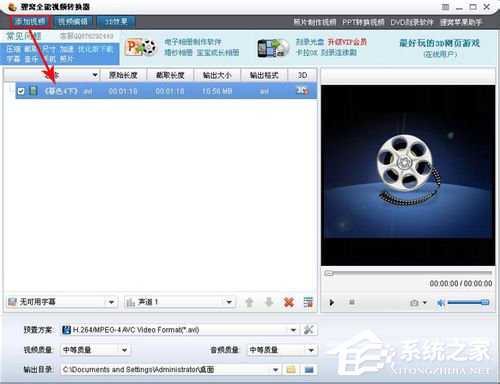The image size is (500, 384).
Task: Open 狸窝苹果助手 link in top bar
Action: (x=461, y=22)
